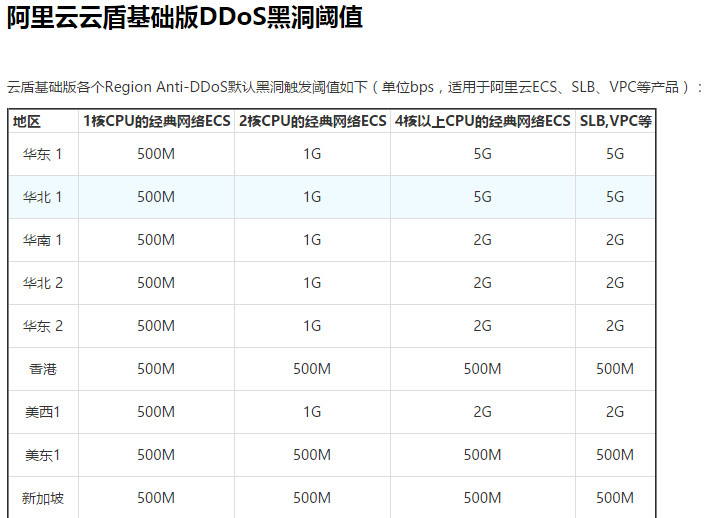Select 5G under 4核以上CPU in 华北 1 row
Image resolution: width=714 pixels, height=518 pixels.
click(482, 197)
